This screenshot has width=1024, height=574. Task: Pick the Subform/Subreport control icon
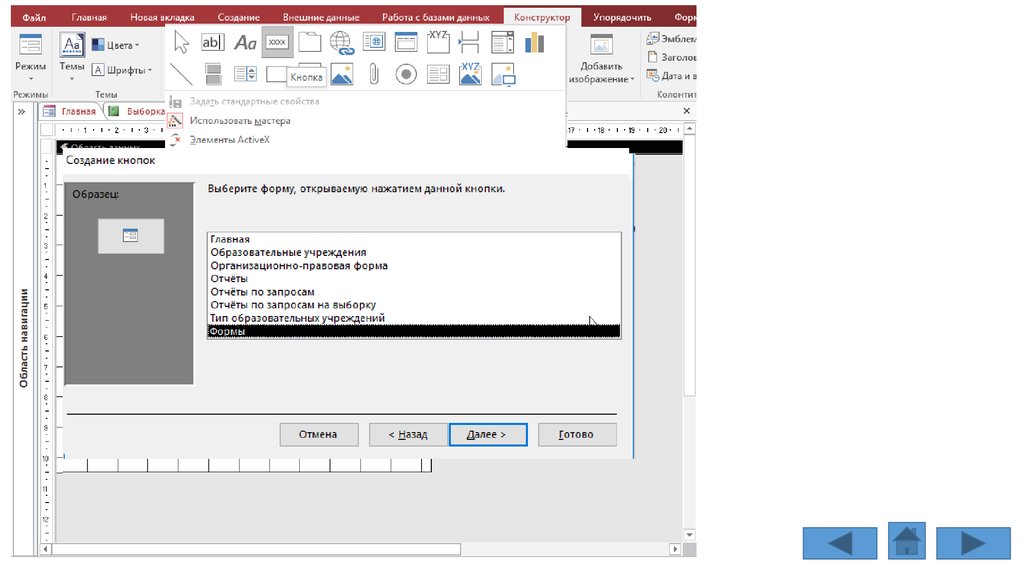pyautogui.click(x=438, y=74)
